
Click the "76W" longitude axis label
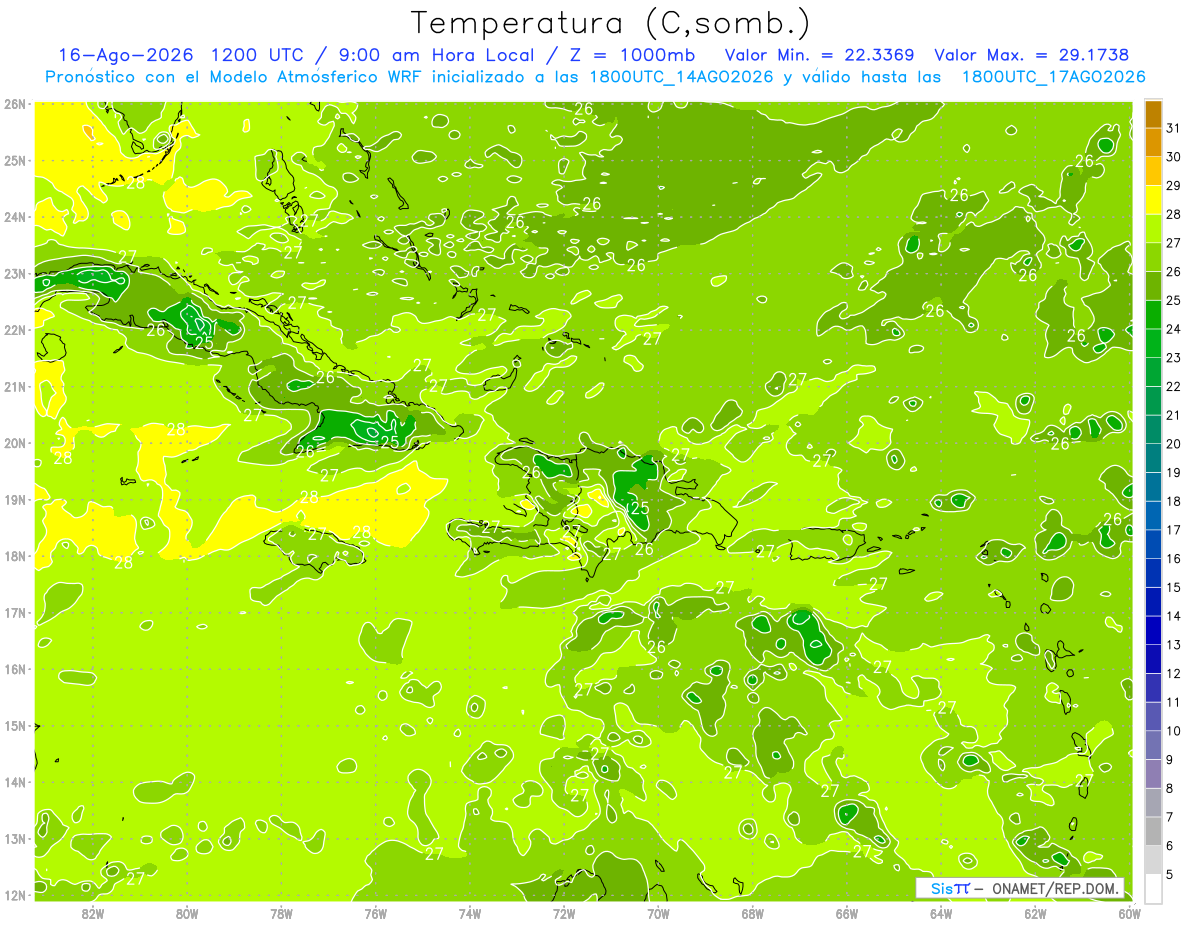[376, 913]
